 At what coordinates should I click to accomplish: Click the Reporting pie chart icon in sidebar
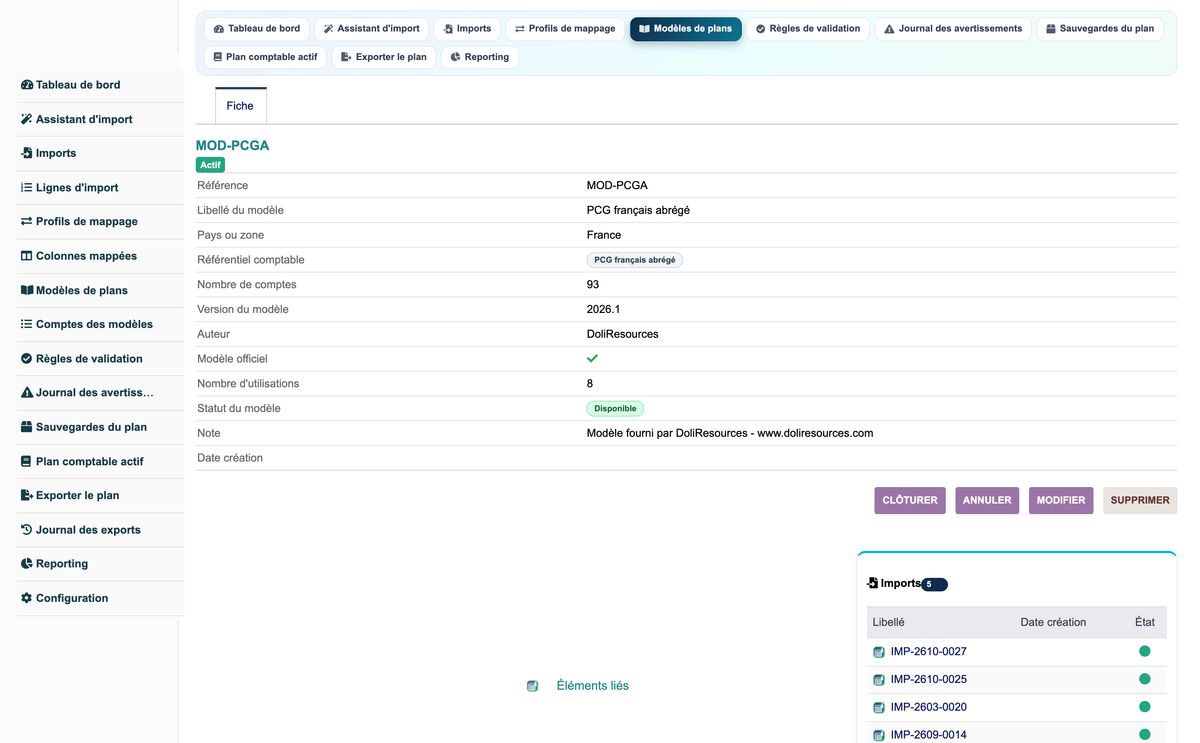(x=27, y=563)
